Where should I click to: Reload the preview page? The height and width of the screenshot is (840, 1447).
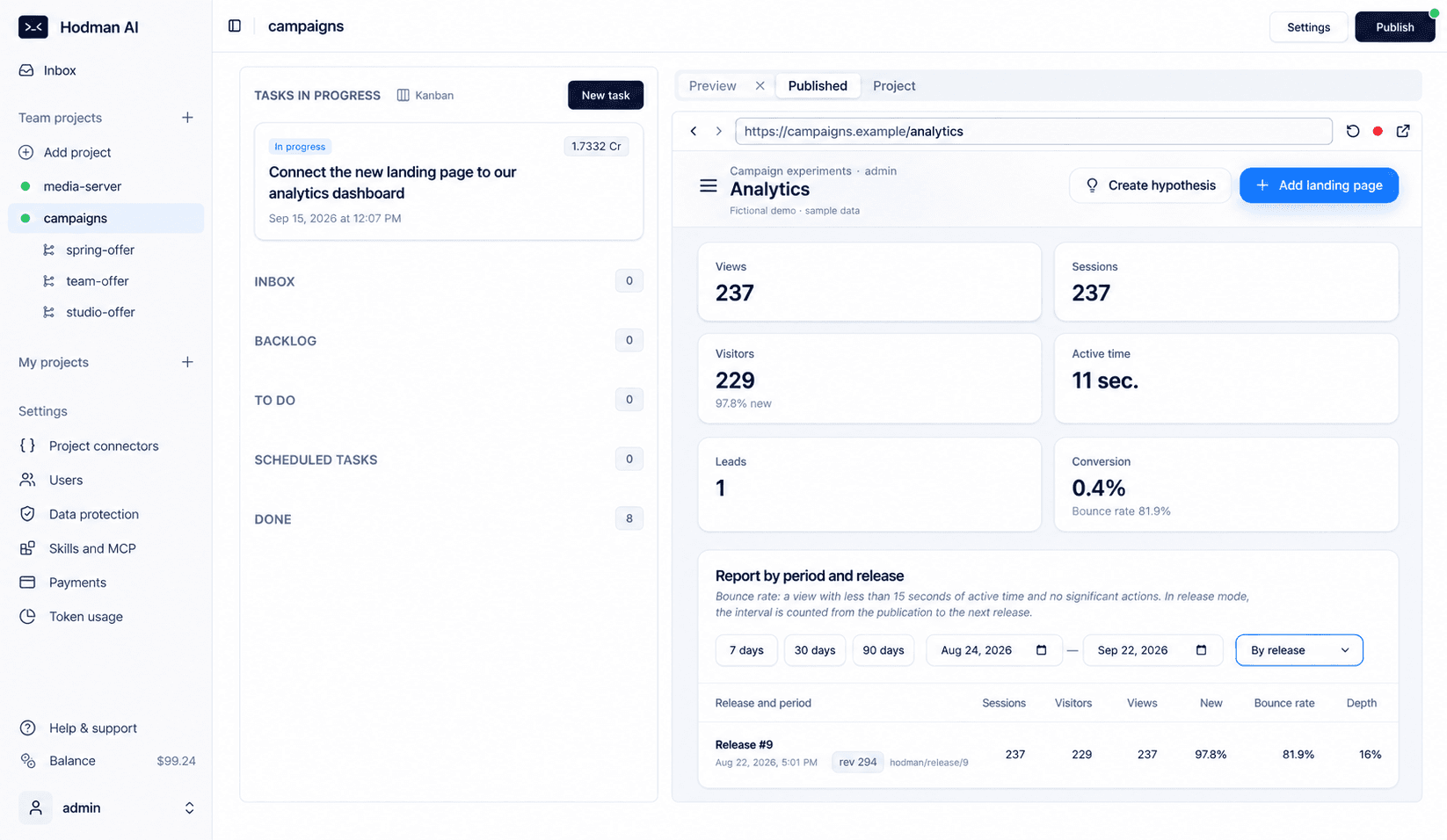coord(1353,131)
